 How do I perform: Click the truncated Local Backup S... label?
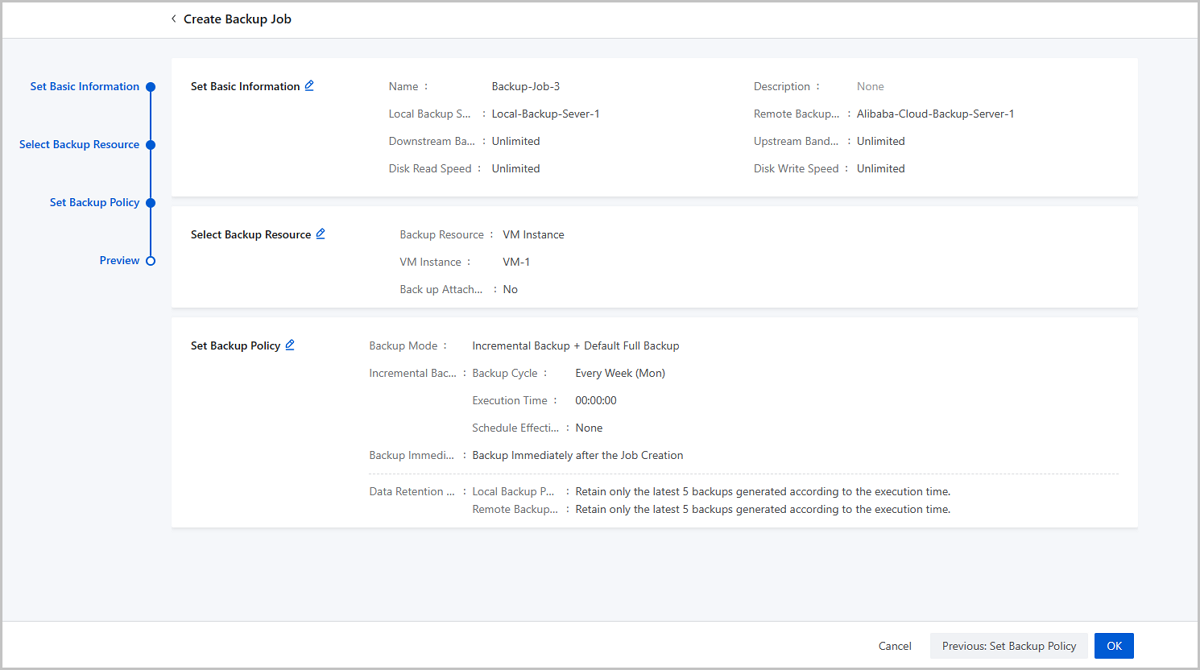(429, 114)
